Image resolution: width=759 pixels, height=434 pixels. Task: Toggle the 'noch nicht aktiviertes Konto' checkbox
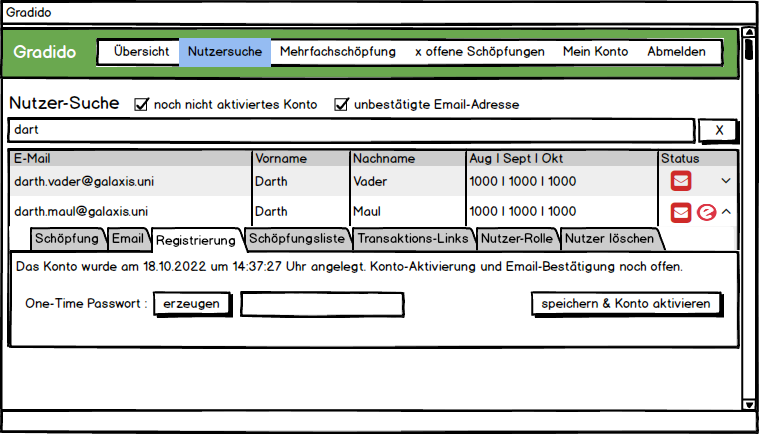click(141, 104)
